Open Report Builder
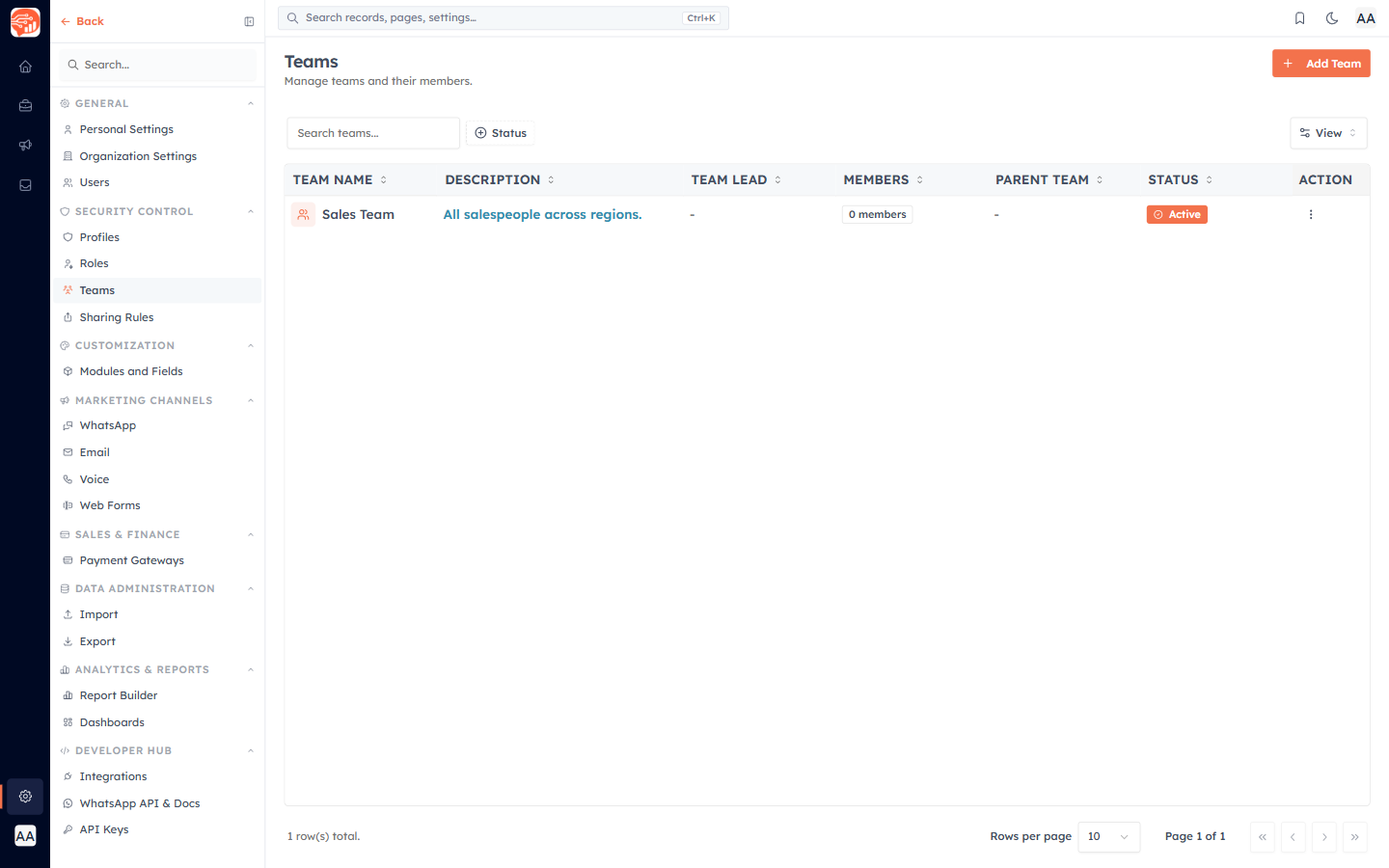Screen dimensions: 1389x868 (156, 695)
